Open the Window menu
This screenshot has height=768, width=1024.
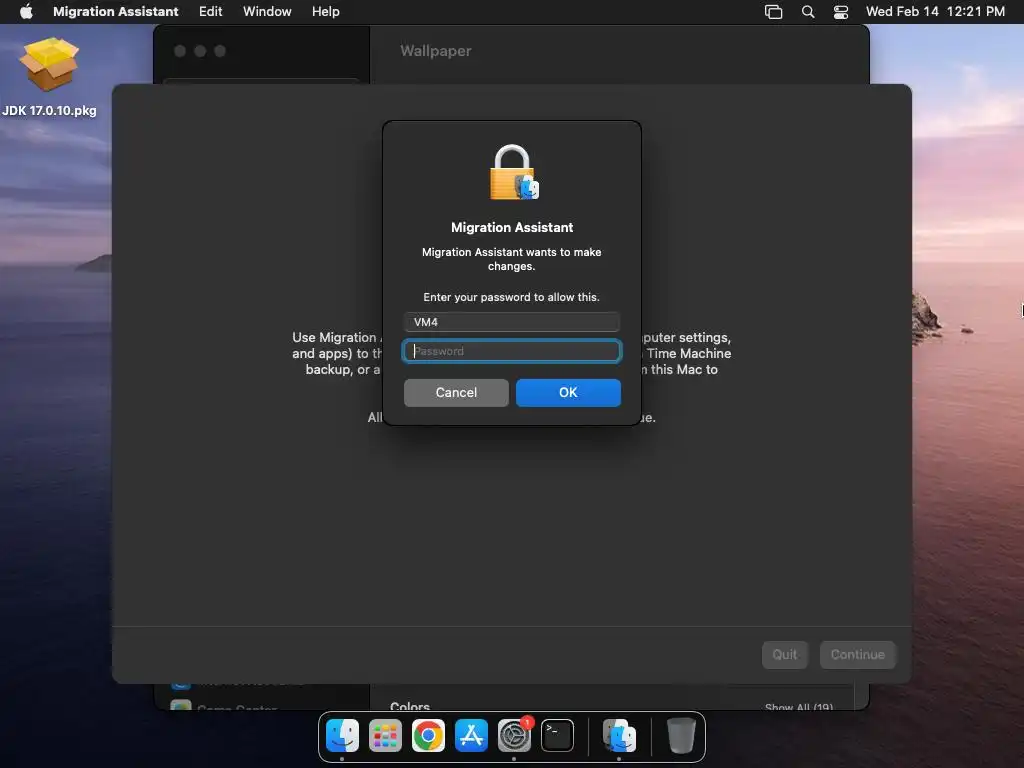(x=267, y=11)
